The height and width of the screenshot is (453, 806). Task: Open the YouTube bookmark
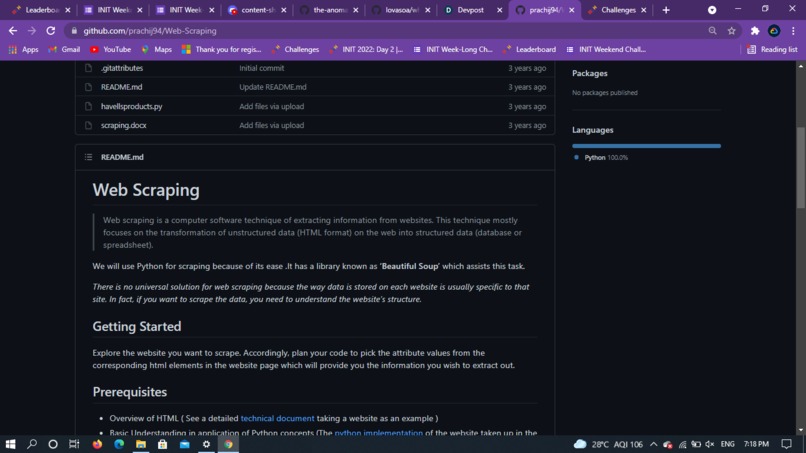click(111, 49)
